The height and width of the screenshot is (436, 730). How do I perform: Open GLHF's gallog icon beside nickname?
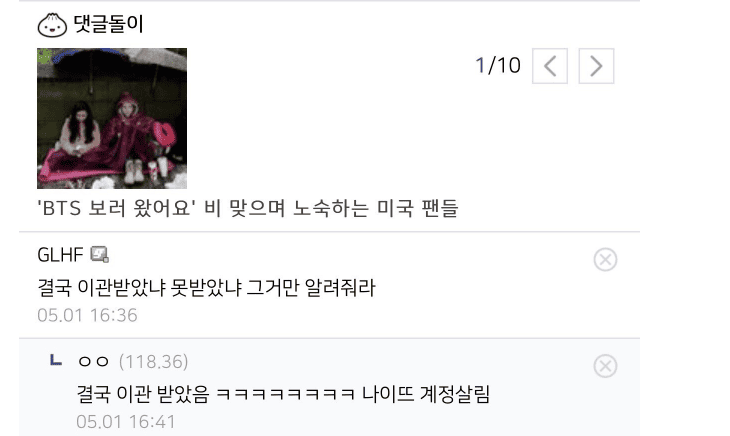(99, 255)
